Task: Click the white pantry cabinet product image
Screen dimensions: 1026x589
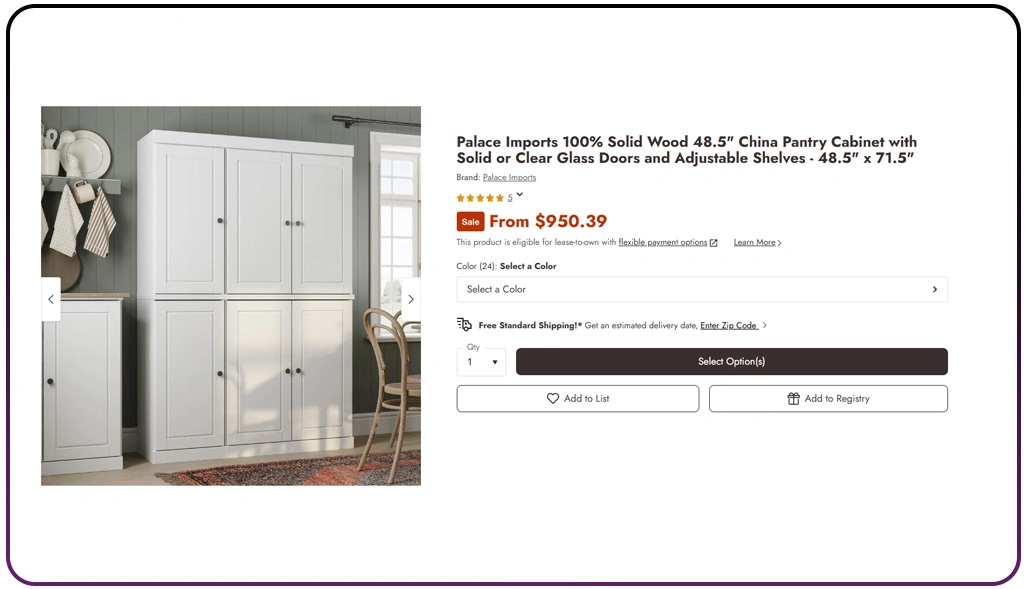Action: click(231, 296)
